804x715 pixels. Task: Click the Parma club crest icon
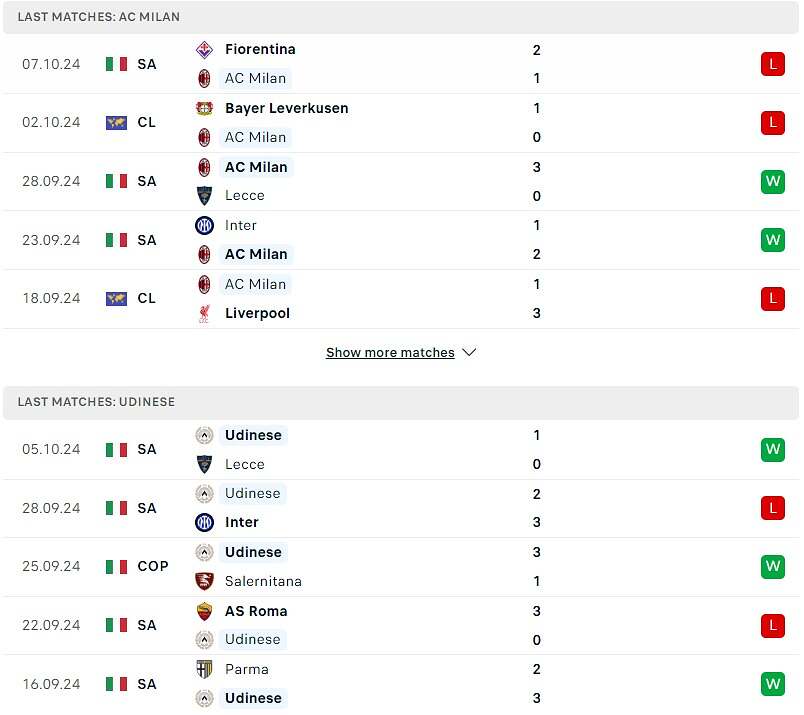[x=204, y=669]
